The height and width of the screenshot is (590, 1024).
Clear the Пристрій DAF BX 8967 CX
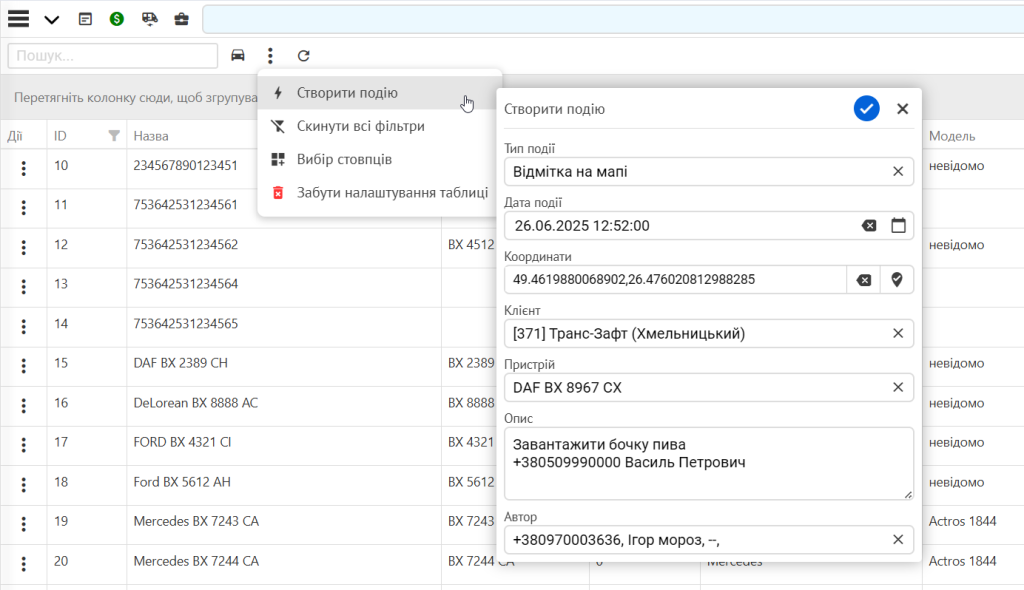pos(898,387)
